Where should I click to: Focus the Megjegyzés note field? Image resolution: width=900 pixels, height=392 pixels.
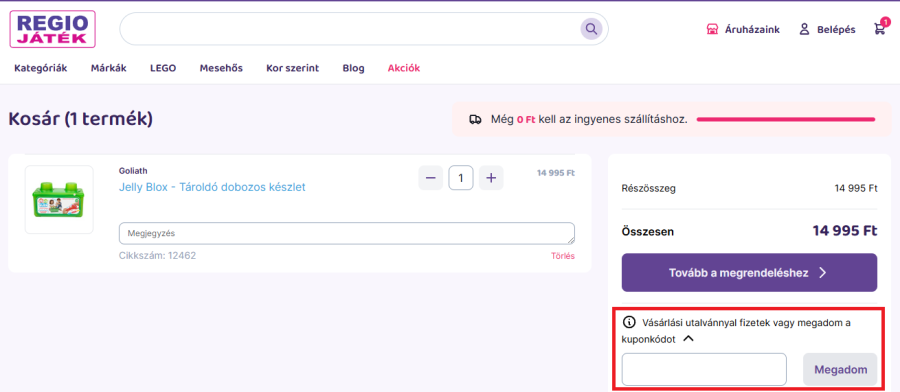click(347, 234)
